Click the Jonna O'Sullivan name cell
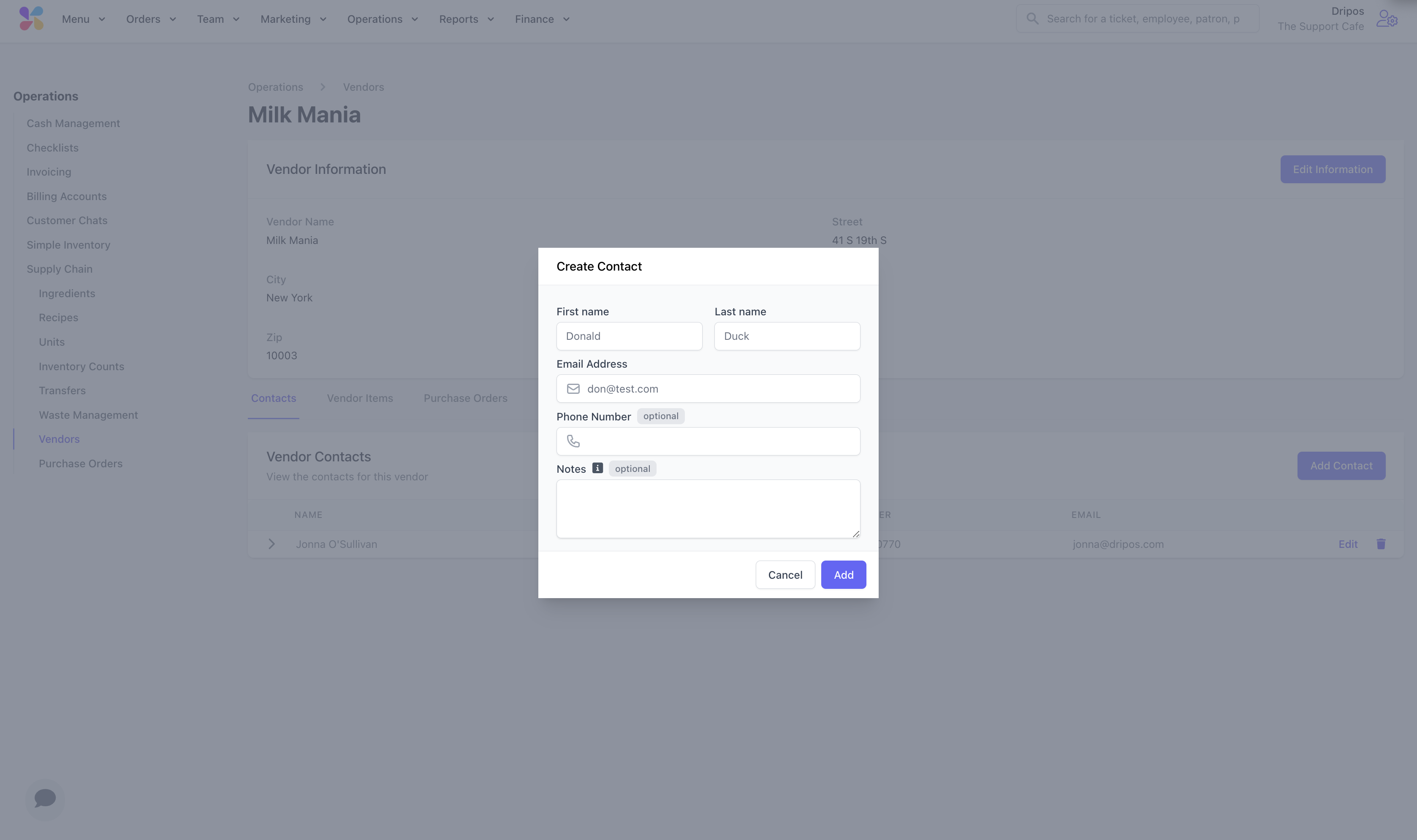Screen dimensions: 1417x840 click(336, 544)
